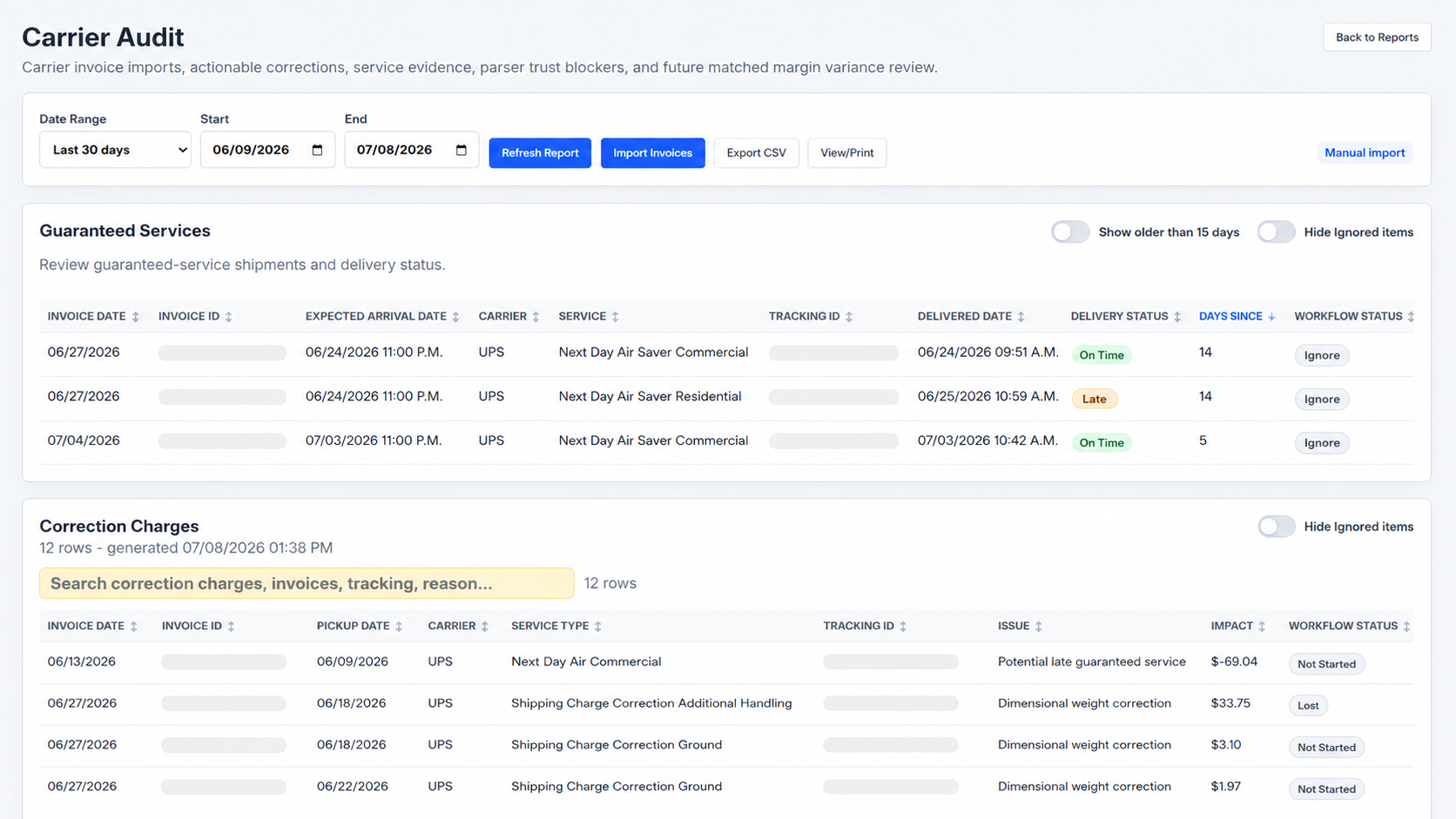Ignore the 07/04/2026 invoice row
Image resolution: width=1456 pixels, height=819 pixels.
pyautogui.click(x=1321, y=443)
